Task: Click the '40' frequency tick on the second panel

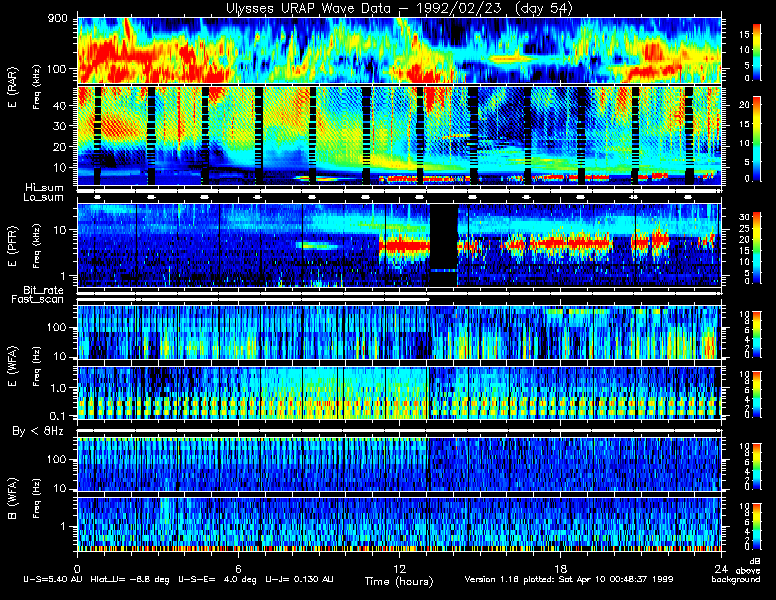Action: (59, 105)
